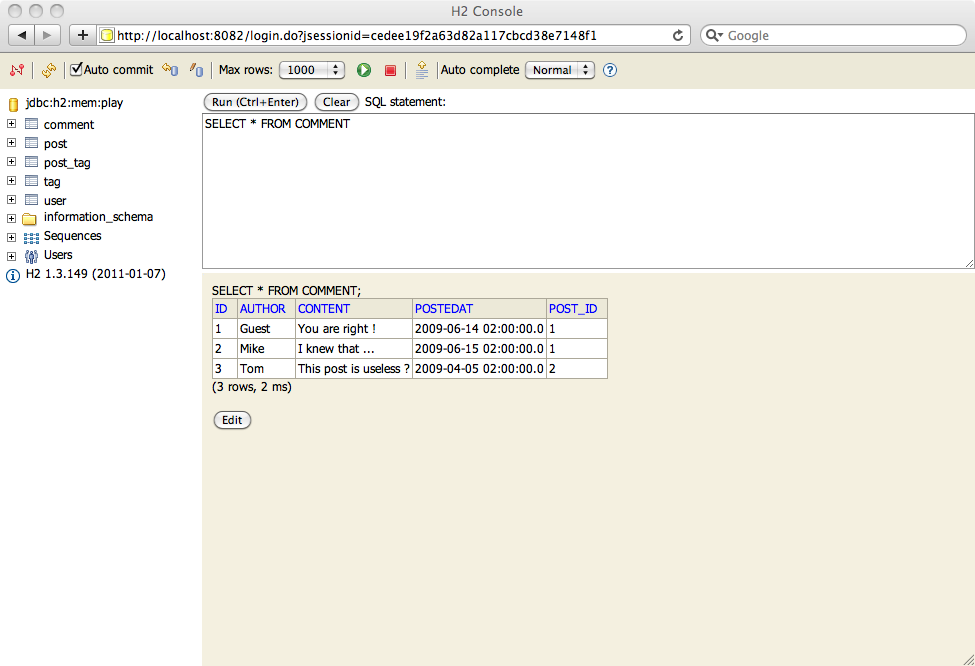This screenshot has width=975, height=666.
Task: Select the user table in tree
Action: coord(54,200)
